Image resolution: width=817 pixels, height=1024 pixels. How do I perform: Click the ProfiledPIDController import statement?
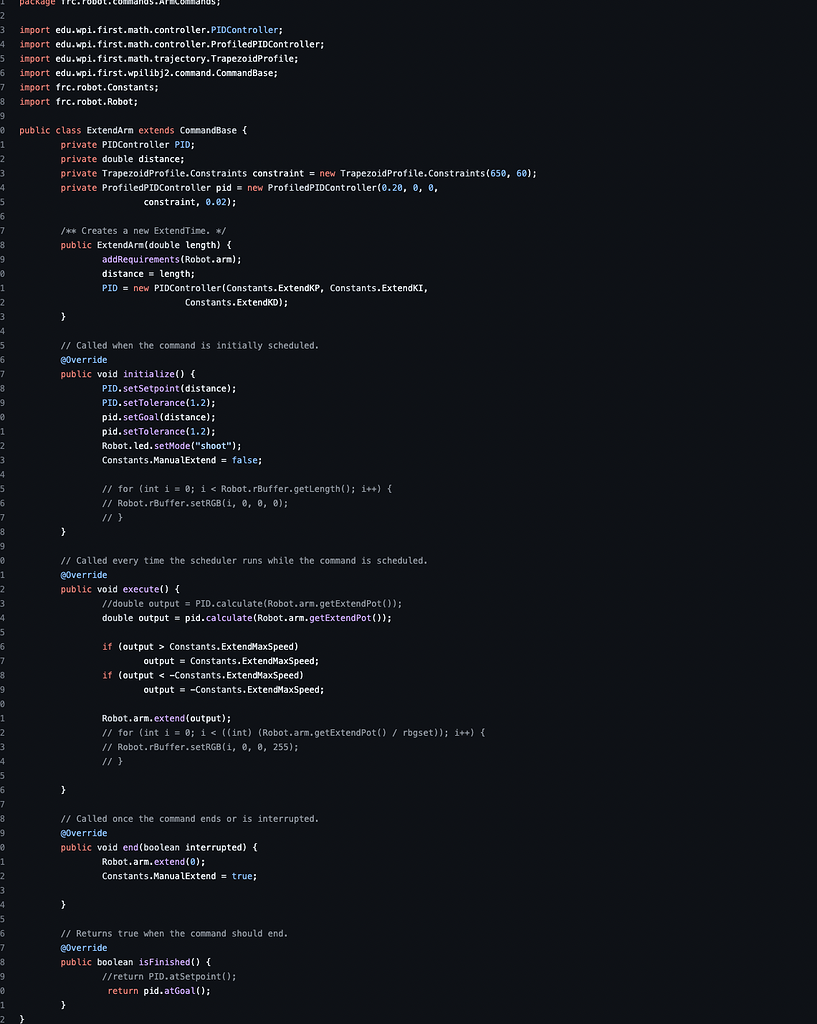tap(172, 44)
